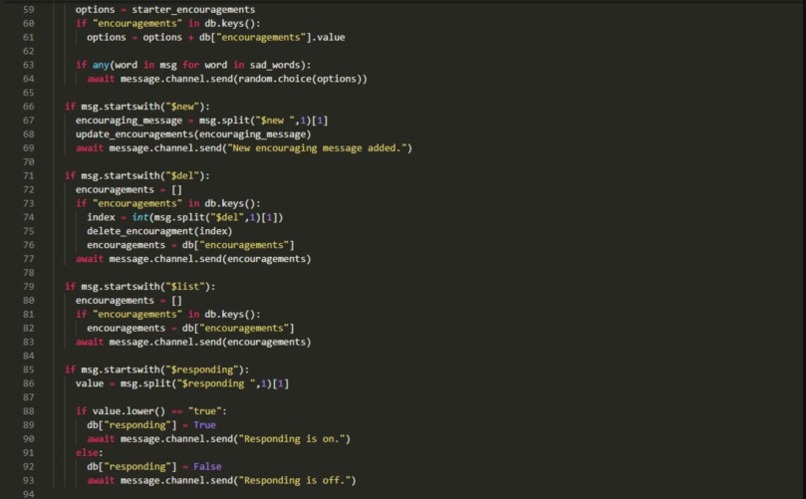
Task: Click the msg.startswith("$new") line
Action: coord(137,107)
